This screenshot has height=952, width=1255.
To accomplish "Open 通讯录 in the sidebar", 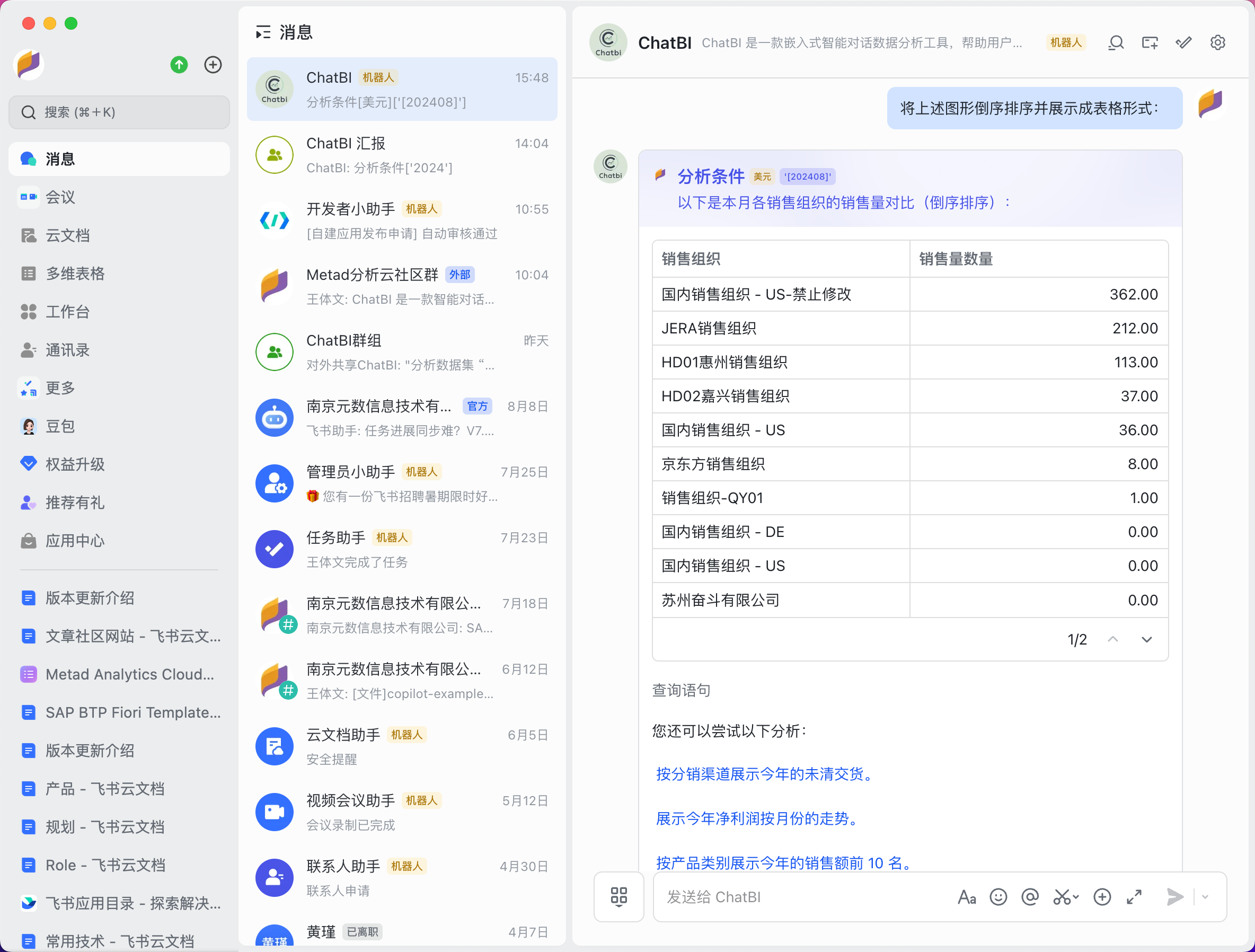I will 119,350.
